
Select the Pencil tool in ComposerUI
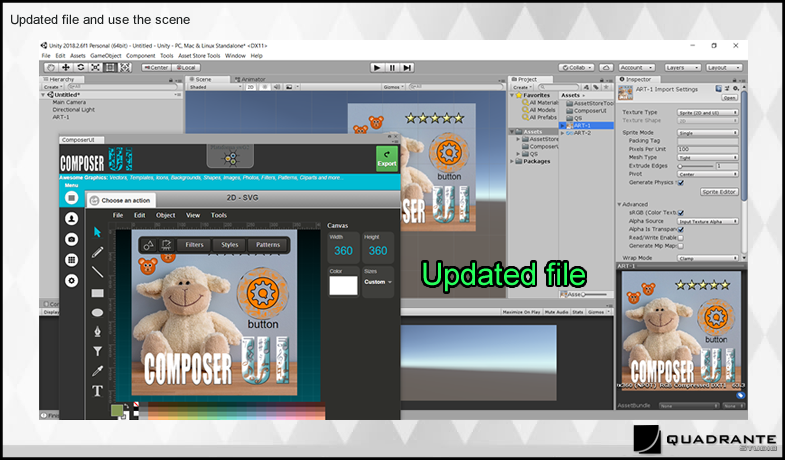point(97,252)
